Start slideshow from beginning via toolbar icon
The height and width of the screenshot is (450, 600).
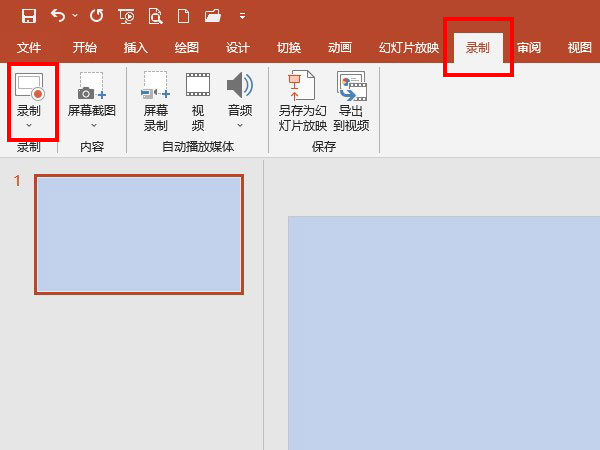pos(126,16)
